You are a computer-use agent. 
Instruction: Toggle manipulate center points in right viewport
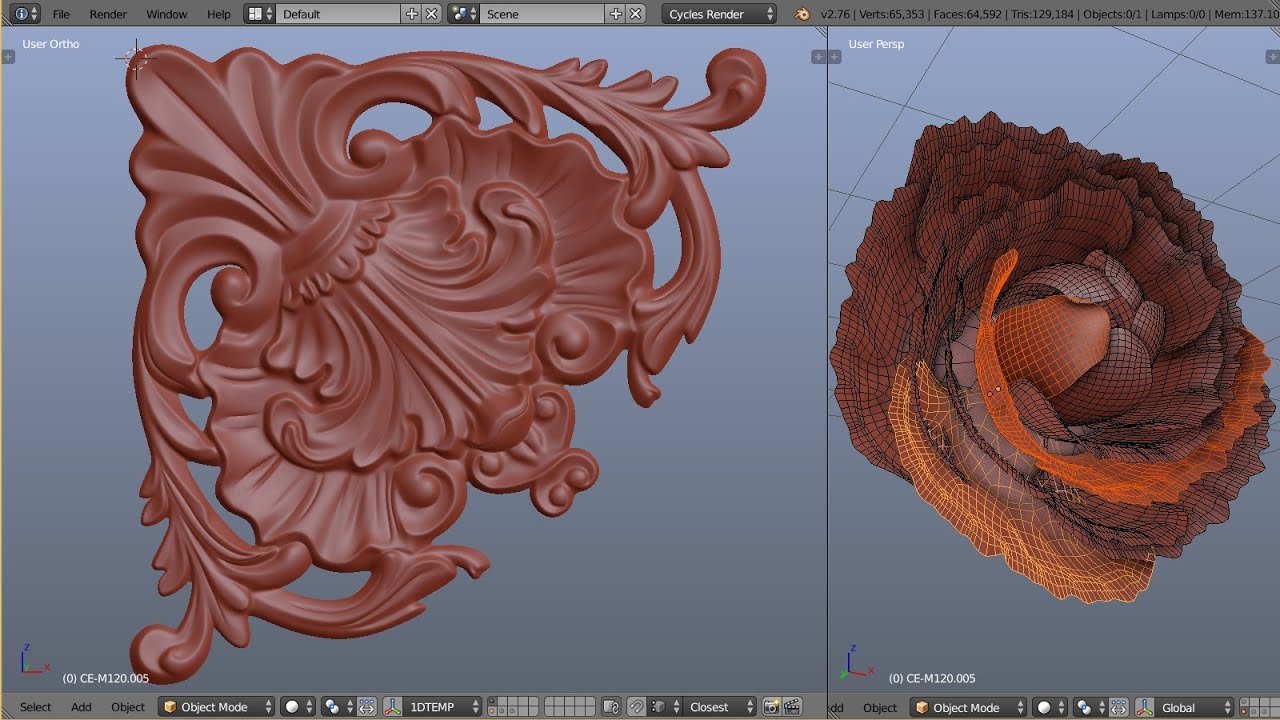coord(1118,707)
